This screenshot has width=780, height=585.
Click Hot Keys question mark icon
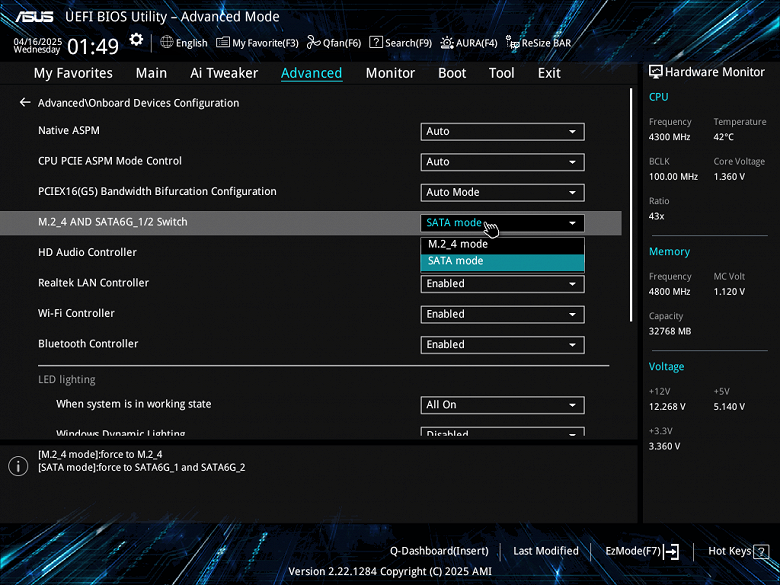click(761, 552)
